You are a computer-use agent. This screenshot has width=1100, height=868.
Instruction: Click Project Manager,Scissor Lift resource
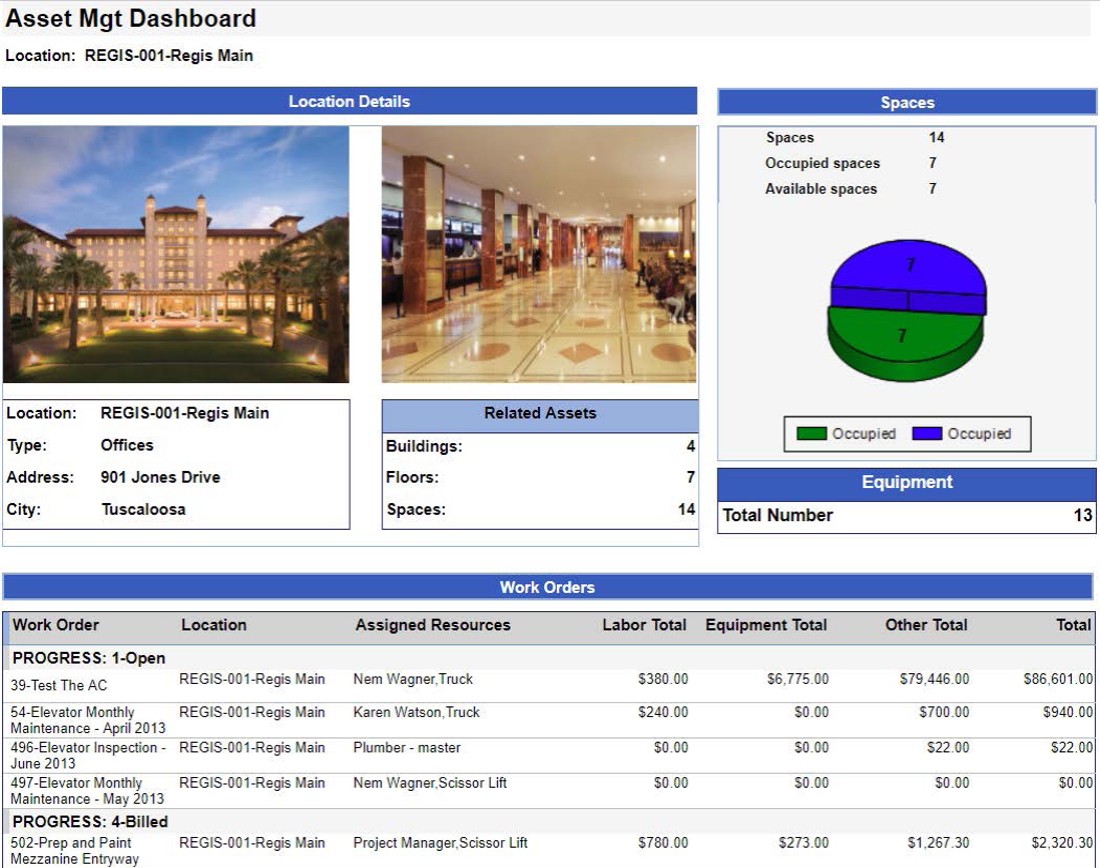[x=441, y=843]
